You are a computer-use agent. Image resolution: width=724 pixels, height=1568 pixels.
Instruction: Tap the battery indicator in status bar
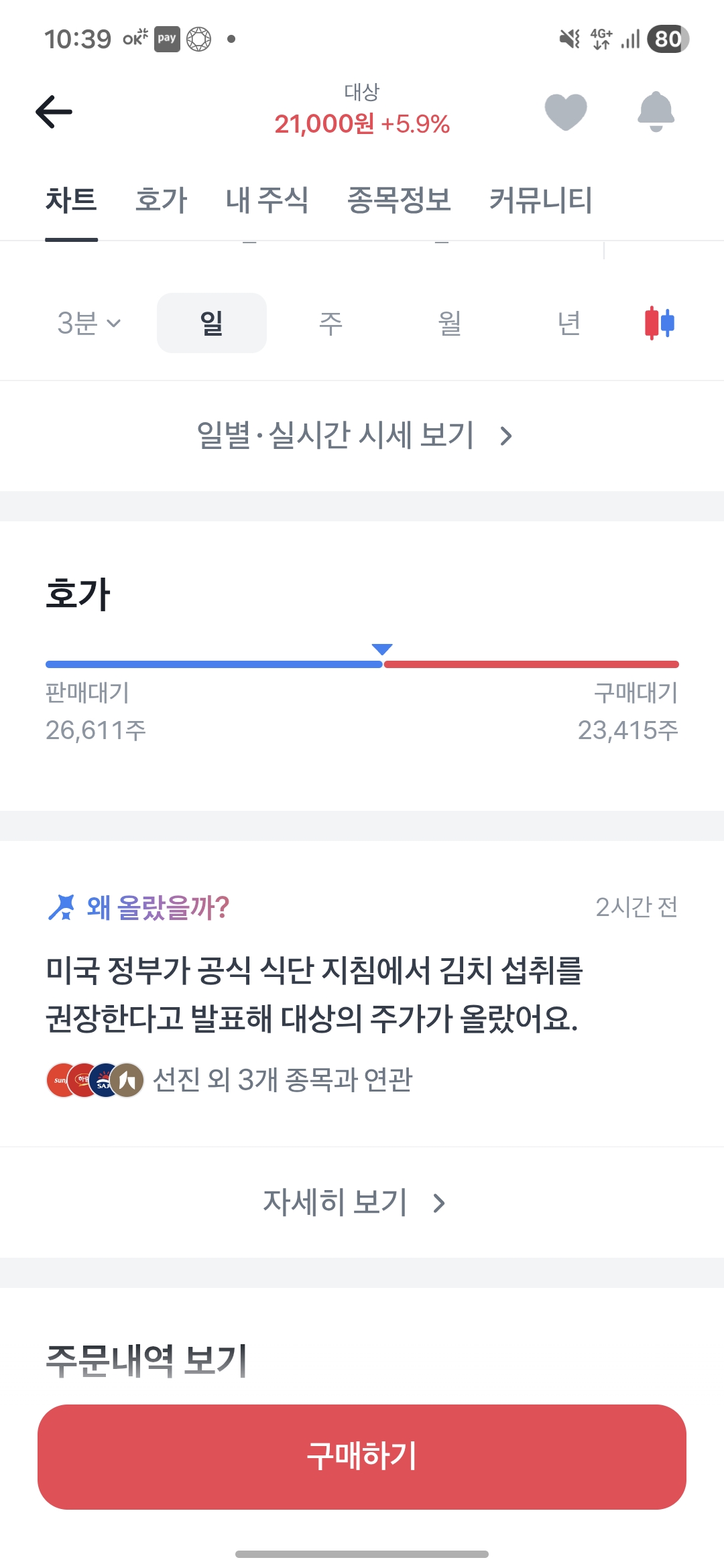tap(668, 39)
